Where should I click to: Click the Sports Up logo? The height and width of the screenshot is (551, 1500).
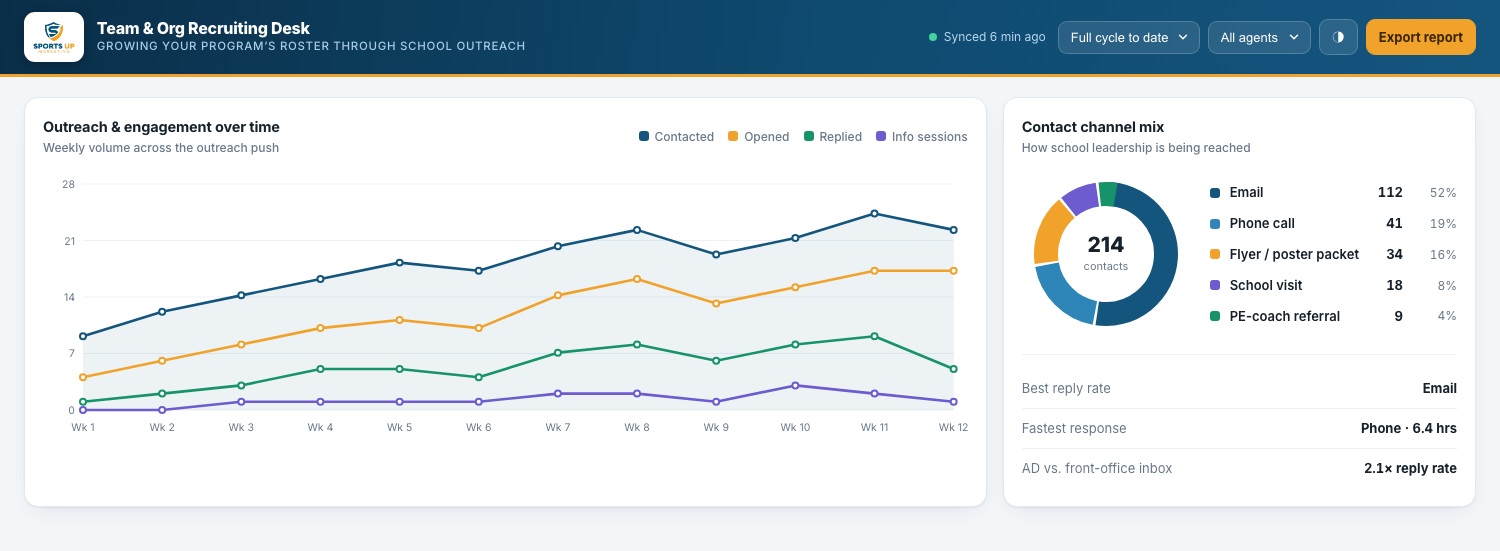(54, 37)
